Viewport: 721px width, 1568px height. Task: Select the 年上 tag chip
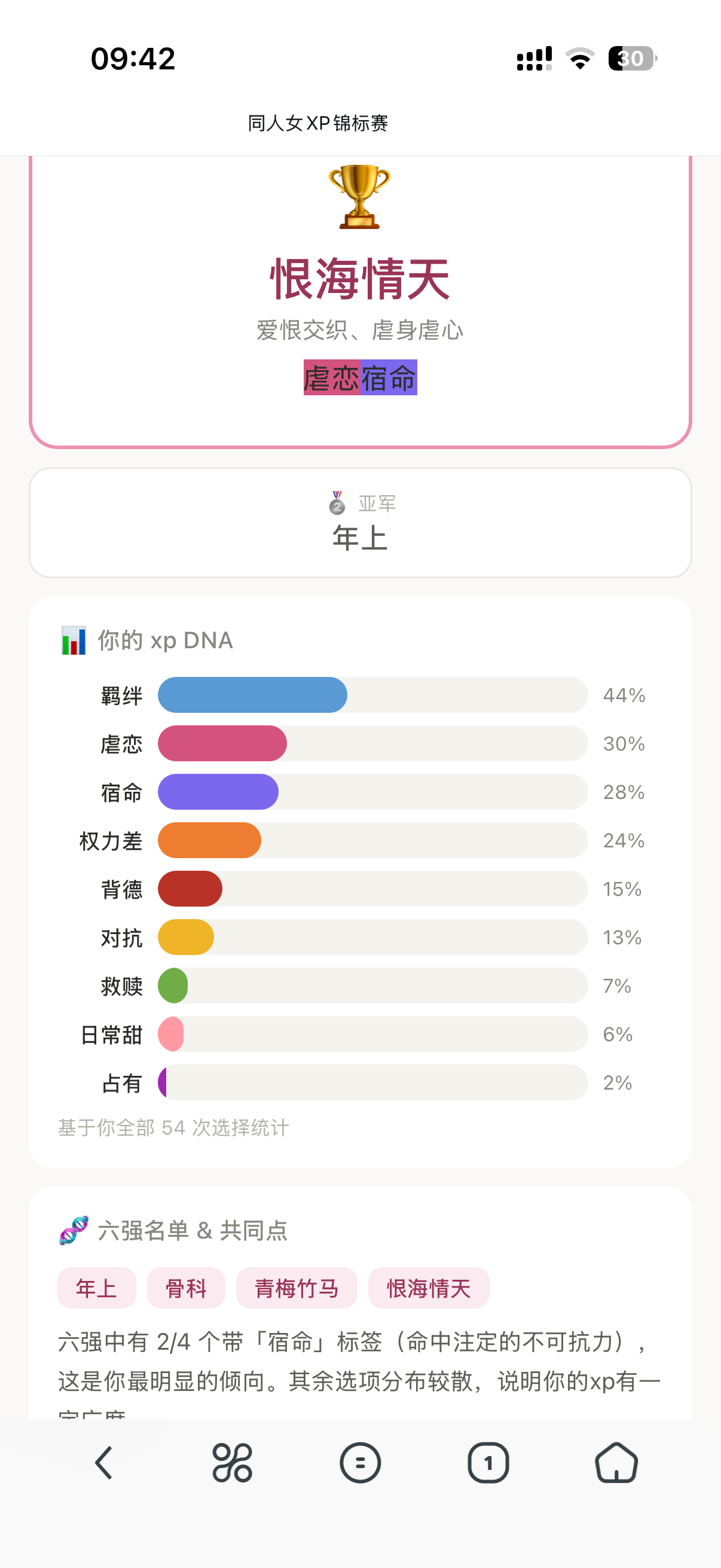(97, 1288)
